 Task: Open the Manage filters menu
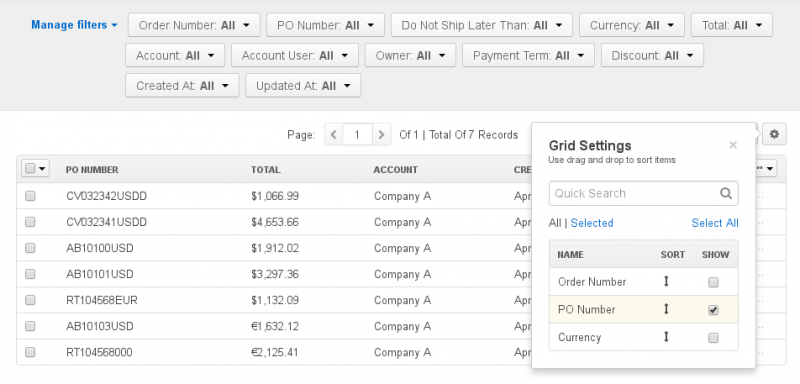pos(74,25)
